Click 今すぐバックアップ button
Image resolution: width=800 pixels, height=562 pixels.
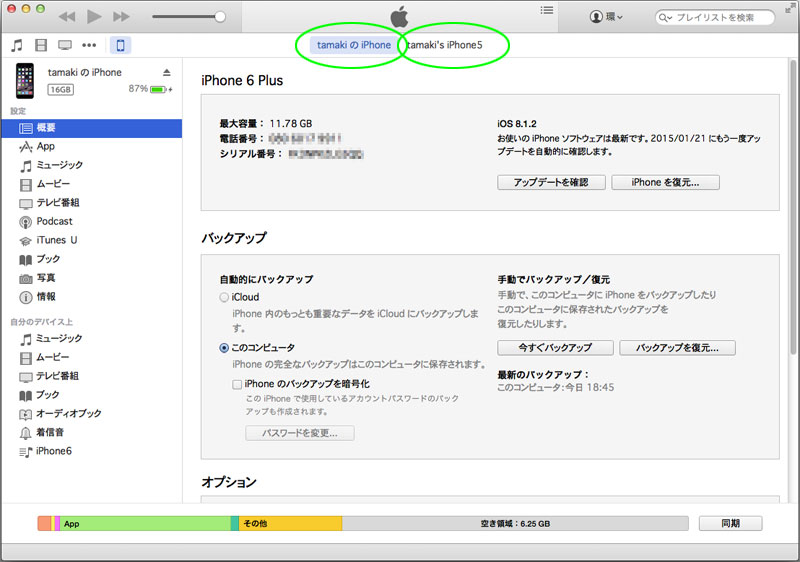pos(553,348)
